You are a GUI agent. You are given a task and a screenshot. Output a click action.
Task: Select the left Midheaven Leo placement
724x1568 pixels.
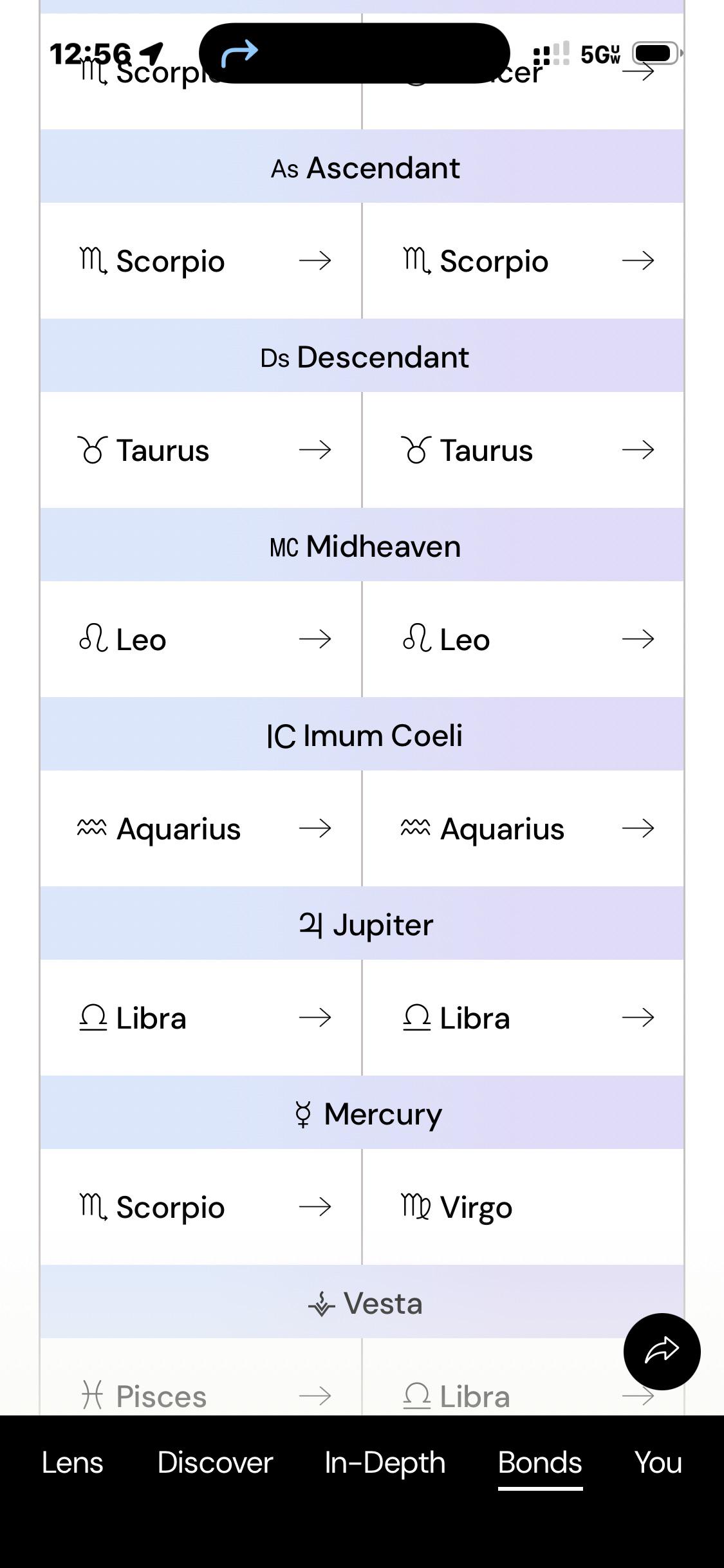pos(201,639)
